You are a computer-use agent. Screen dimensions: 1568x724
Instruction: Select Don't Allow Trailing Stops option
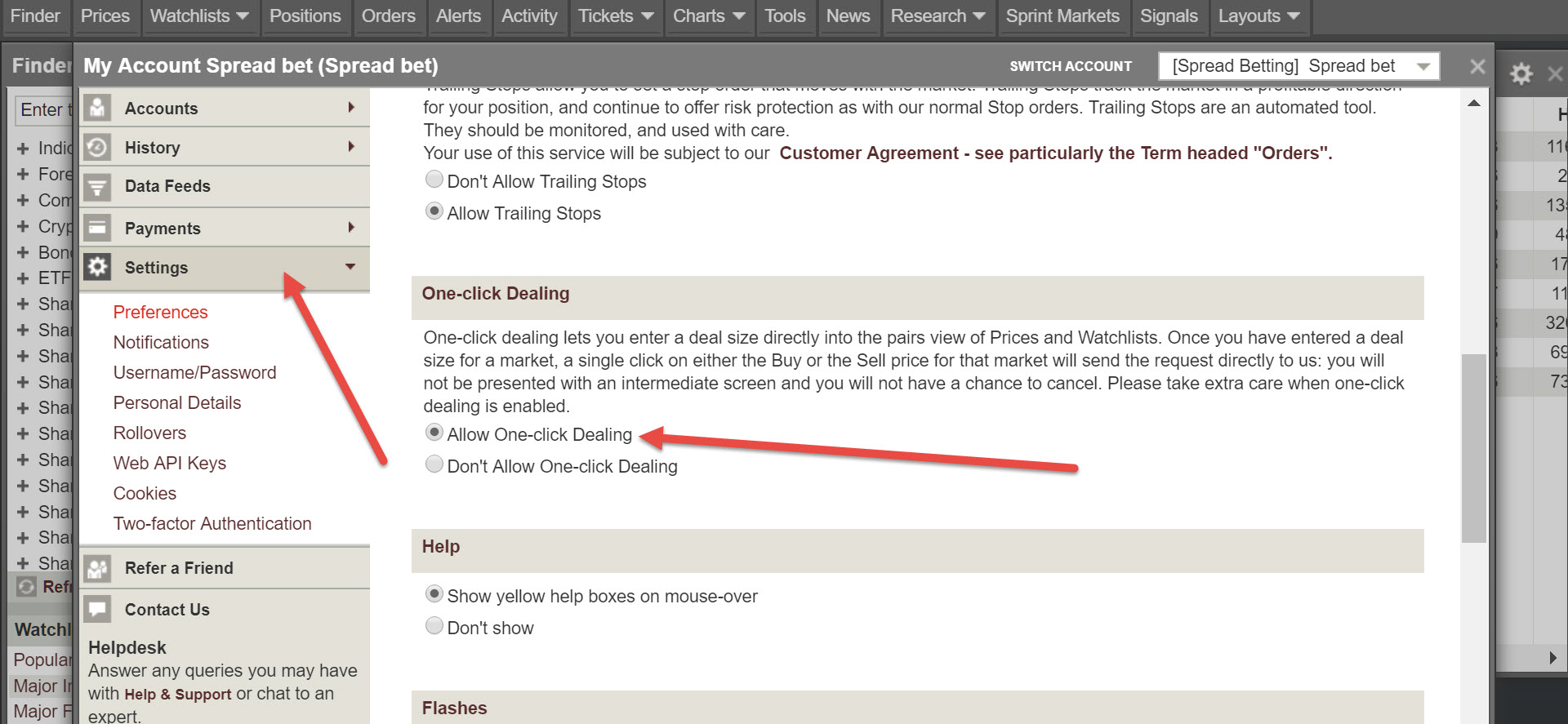[x=434, y=180]
